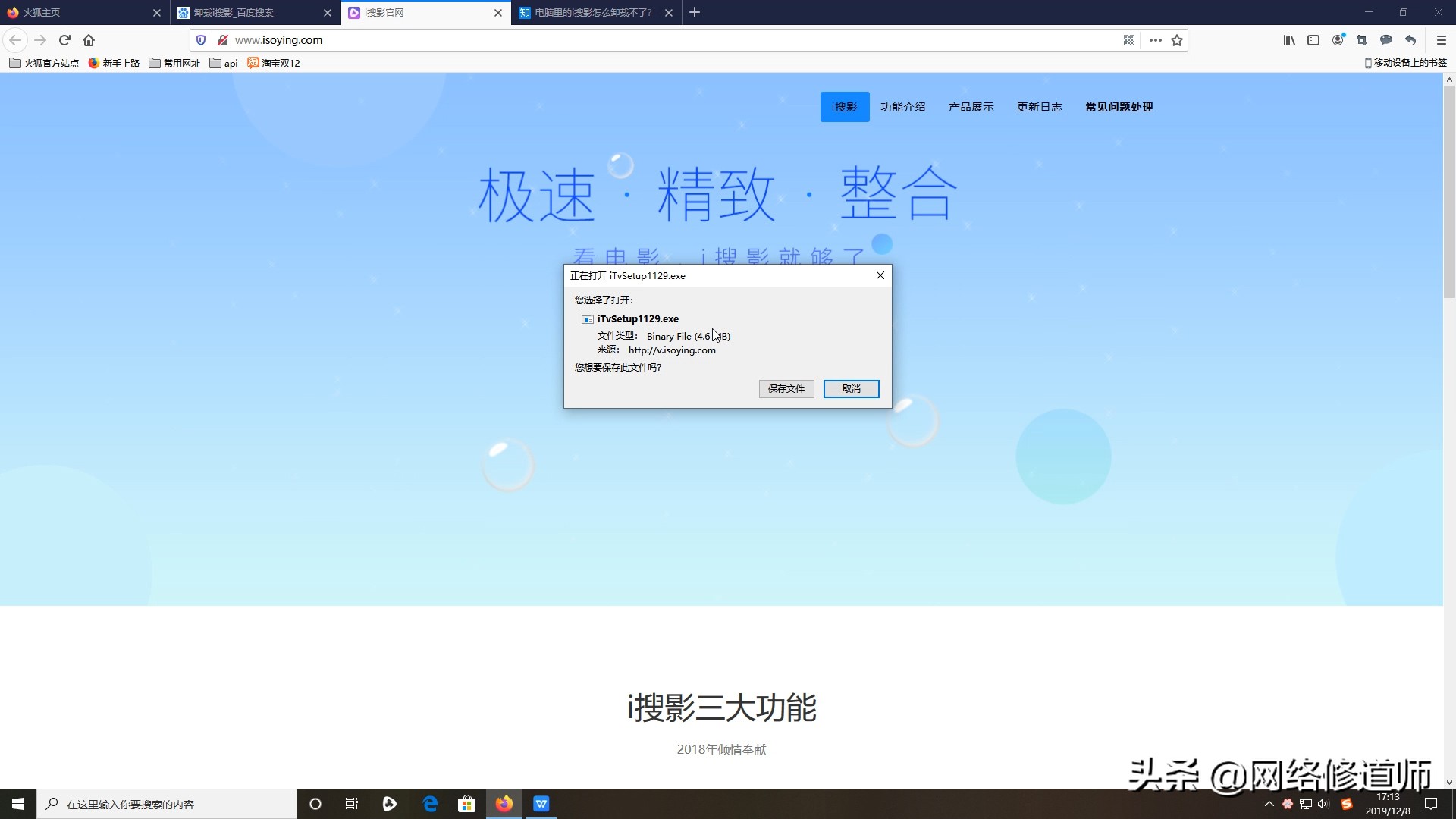Reload the current page
The height and width of the screenshot is (819, 1456).
[64, 40]
